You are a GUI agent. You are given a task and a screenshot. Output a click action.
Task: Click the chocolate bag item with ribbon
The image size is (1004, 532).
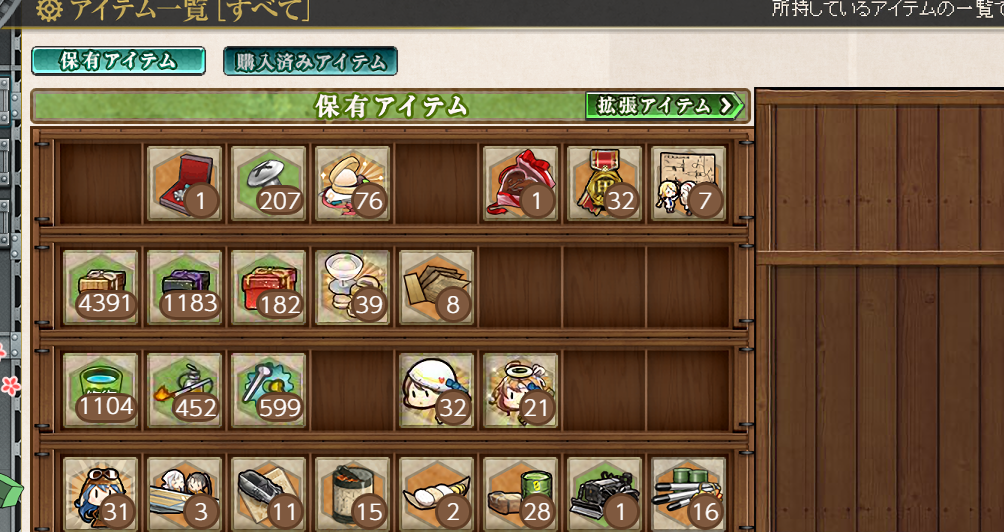click(521, 183)
